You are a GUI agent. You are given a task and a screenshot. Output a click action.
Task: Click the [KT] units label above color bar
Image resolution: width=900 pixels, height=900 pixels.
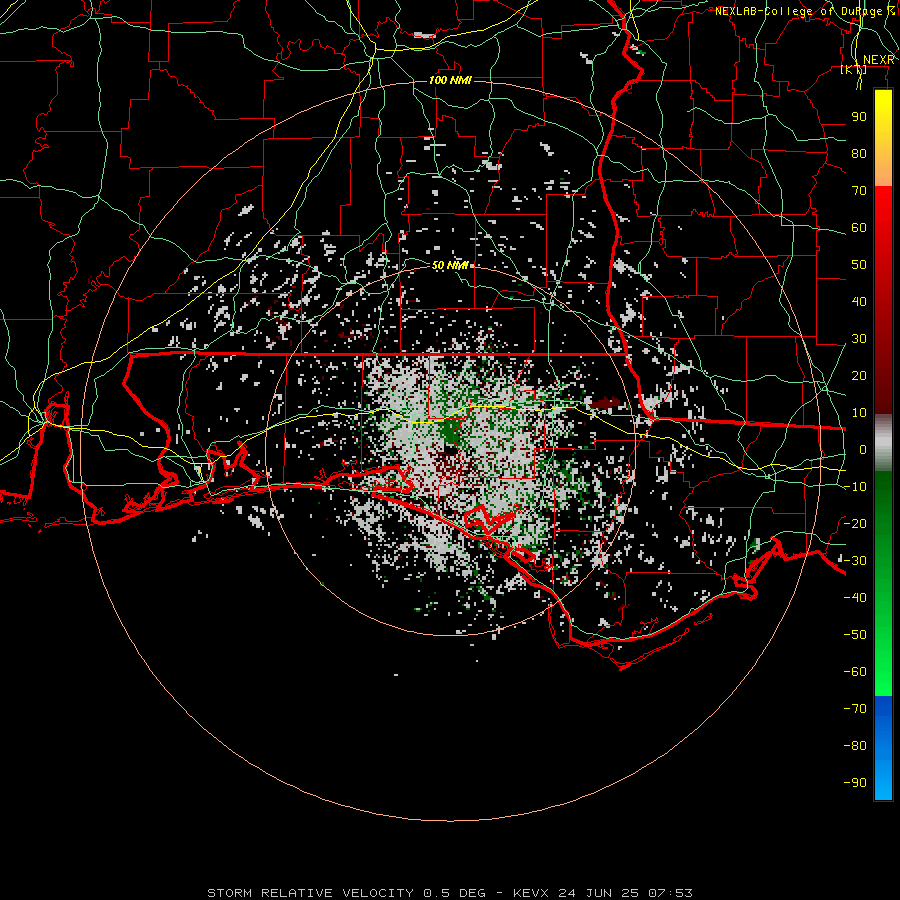tap(854, 69)
